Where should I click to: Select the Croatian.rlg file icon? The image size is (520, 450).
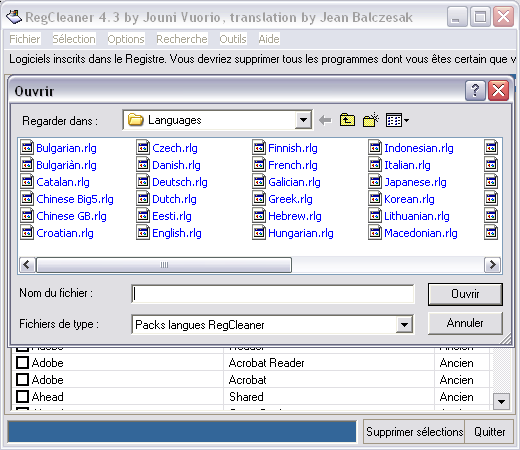click(x=27, y=232)
